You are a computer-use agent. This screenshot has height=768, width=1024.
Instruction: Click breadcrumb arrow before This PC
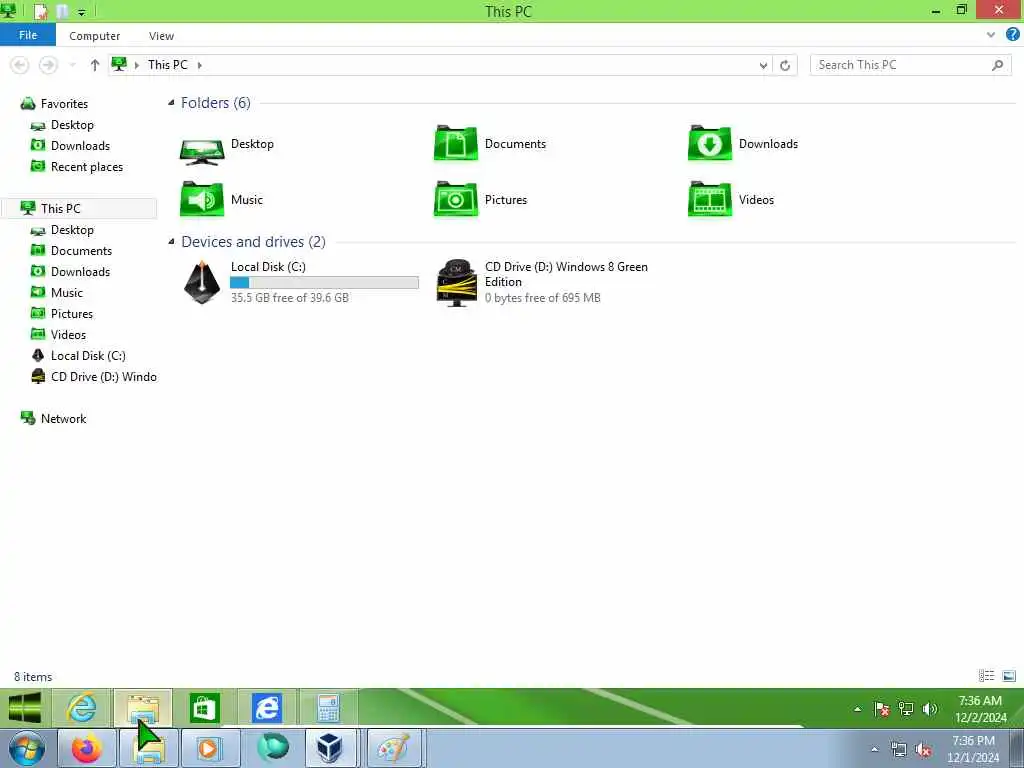(136, 65)
